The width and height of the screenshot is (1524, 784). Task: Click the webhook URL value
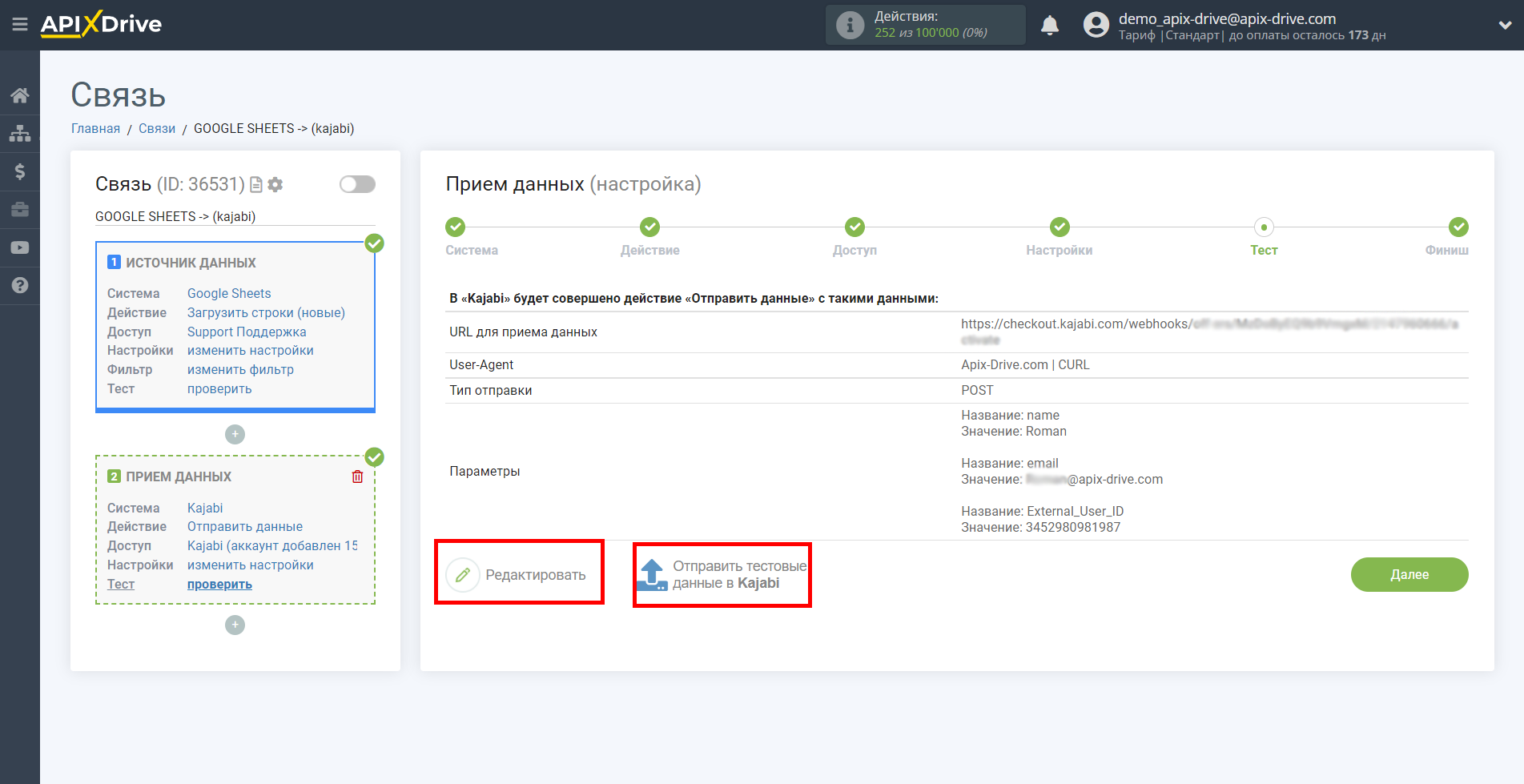(1209, 332)
